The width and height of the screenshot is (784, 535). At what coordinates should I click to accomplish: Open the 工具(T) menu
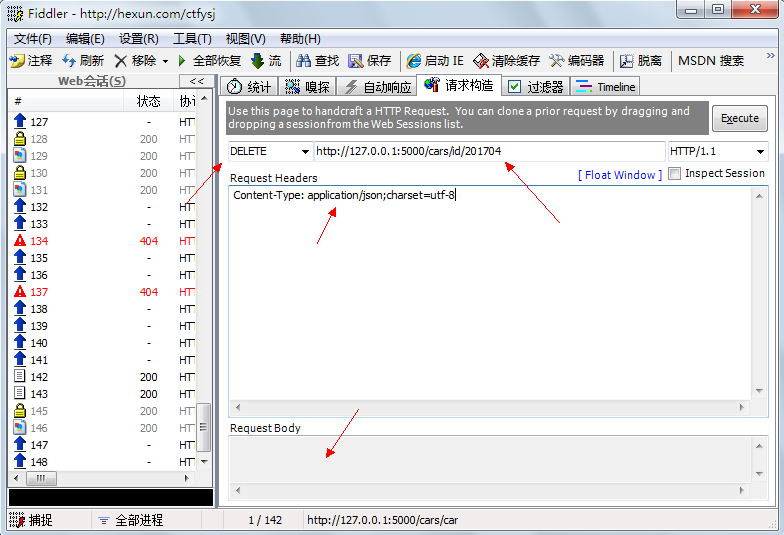click(192, 39)
